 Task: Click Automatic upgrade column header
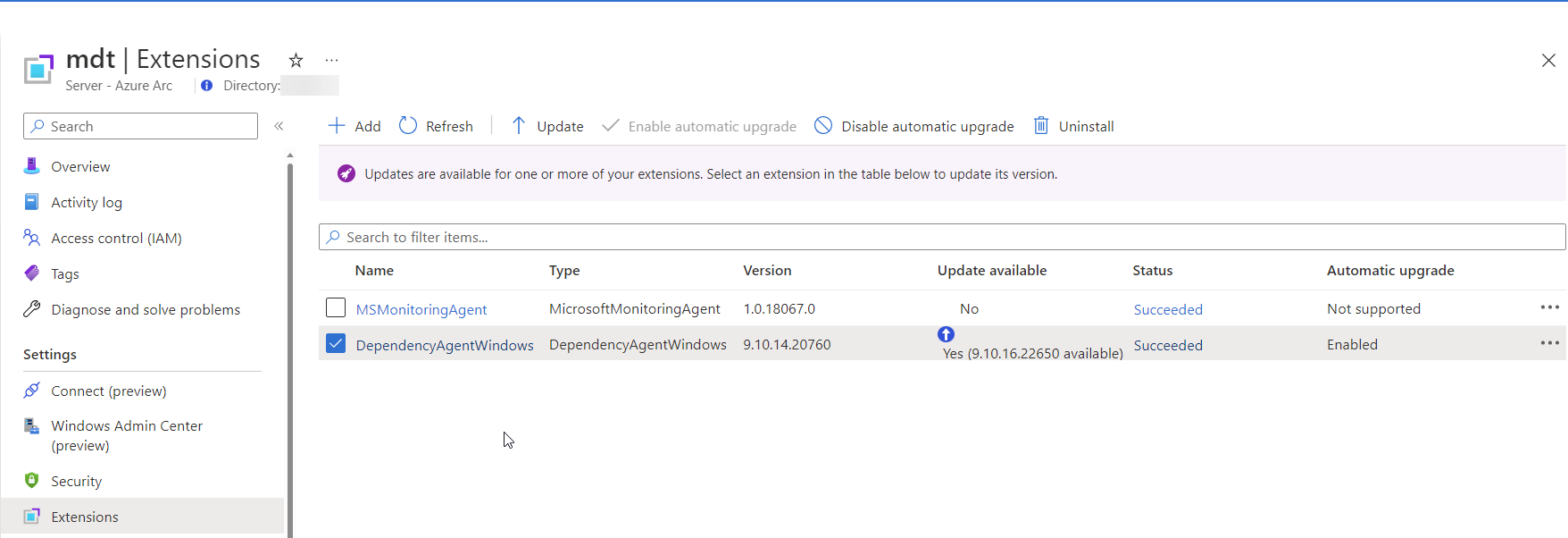point(1390,270)
